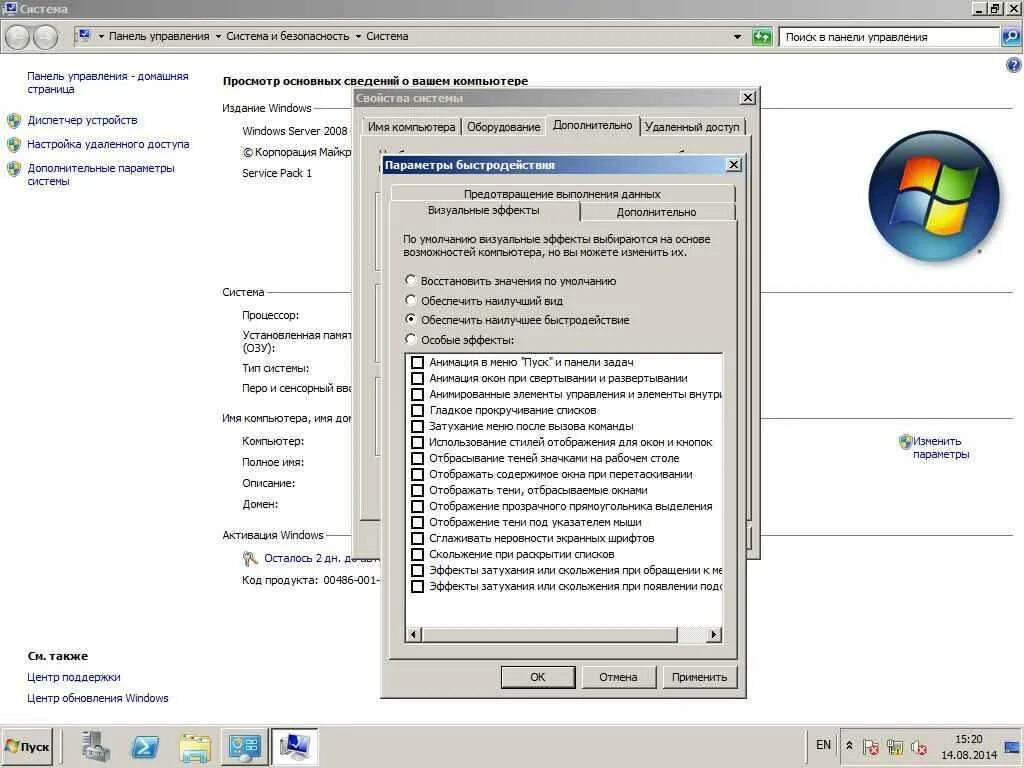Click shield icon beside Настройка удаленного доступа
This screenshot has width=1024, height=768.
[x=14, y=145]
